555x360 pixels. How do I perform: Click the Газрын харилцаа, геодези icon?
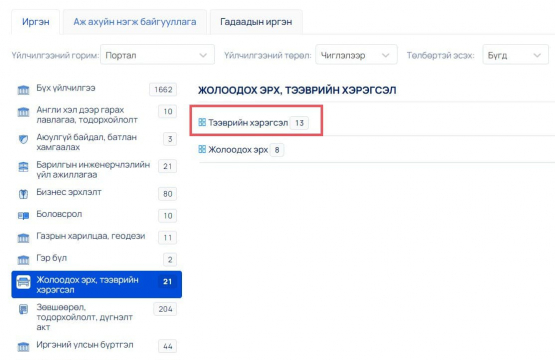coord(23,238)
